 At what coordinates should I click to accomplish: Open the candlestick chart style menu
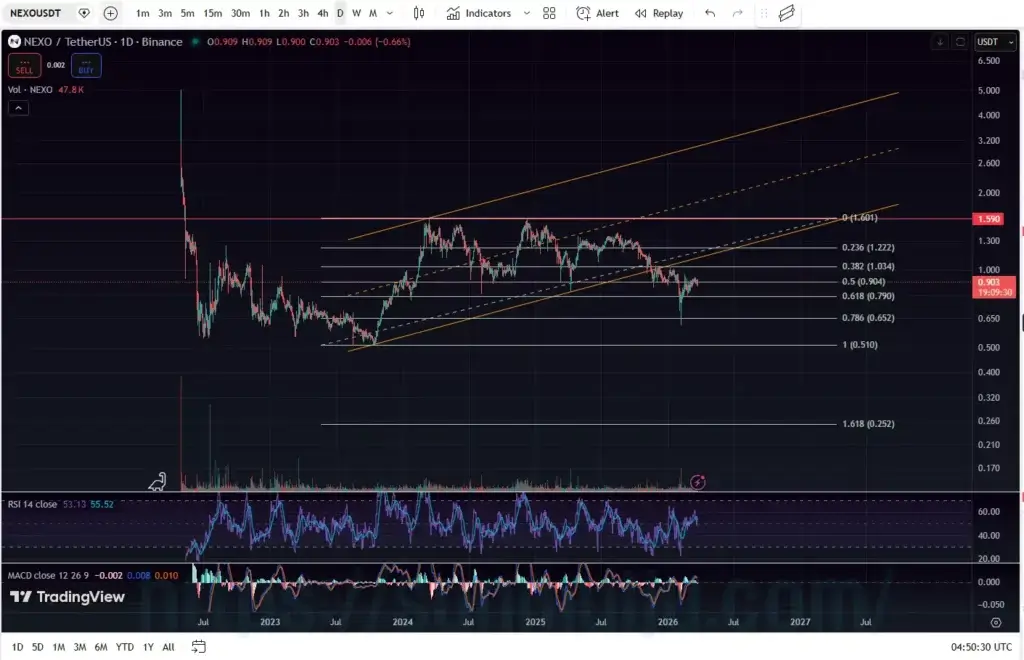coord(419,13)
